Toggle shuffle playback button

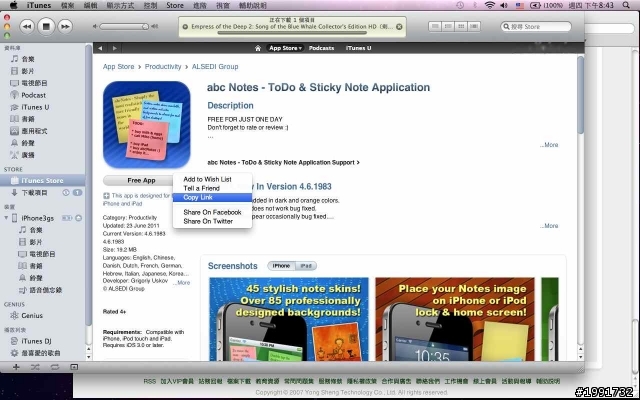click(x=35, y=367)
